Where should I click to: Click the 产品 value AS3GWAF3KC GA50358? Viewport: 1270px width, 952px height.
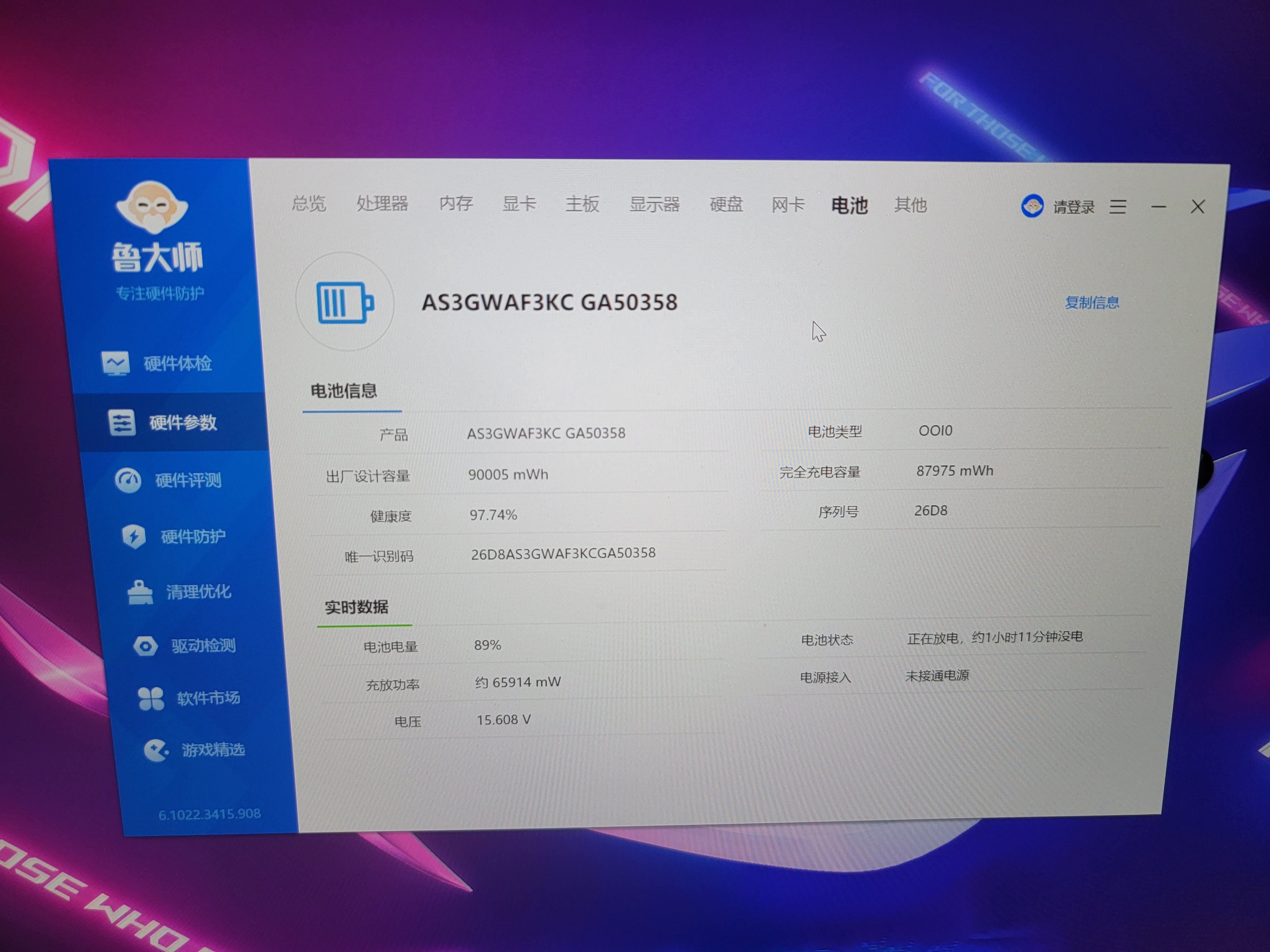click(x=546, y=433)
